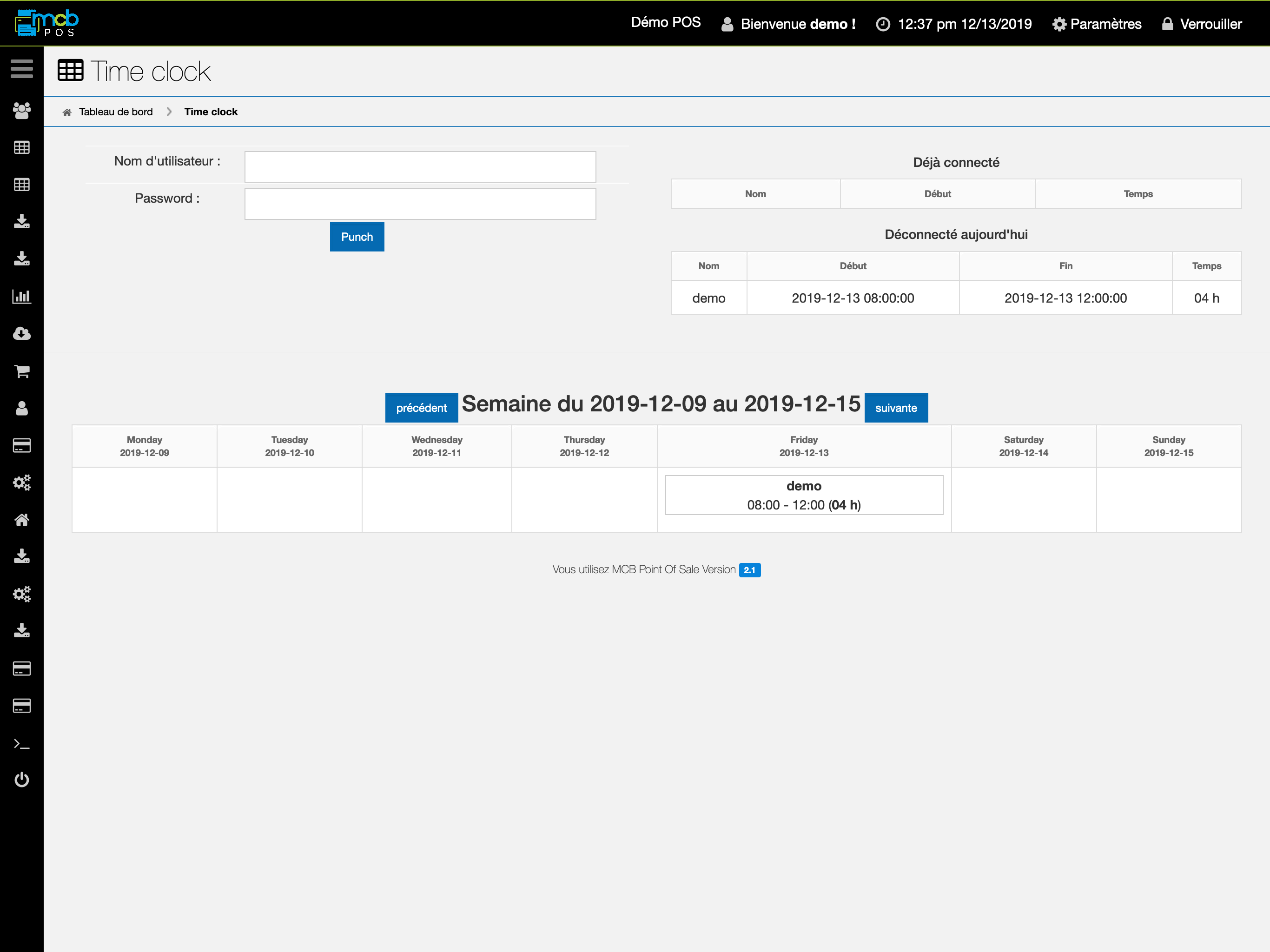Click Fin column header
The width and height of the screenshot is (1270, 952).
pyautogui.click(x=1065, y=266)
